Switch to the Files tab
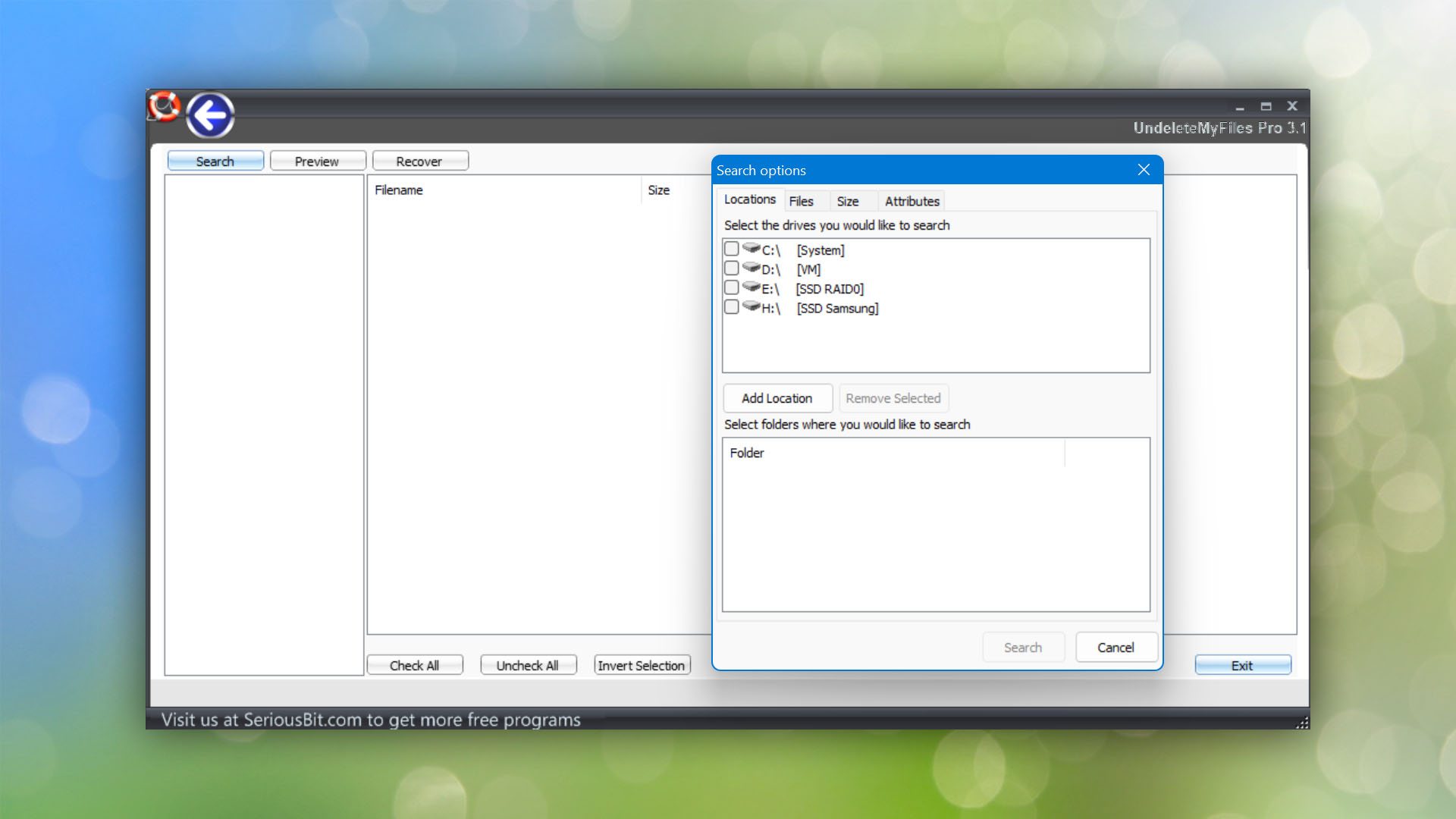This screenshot has width=1456, height=819. point(801,201)
